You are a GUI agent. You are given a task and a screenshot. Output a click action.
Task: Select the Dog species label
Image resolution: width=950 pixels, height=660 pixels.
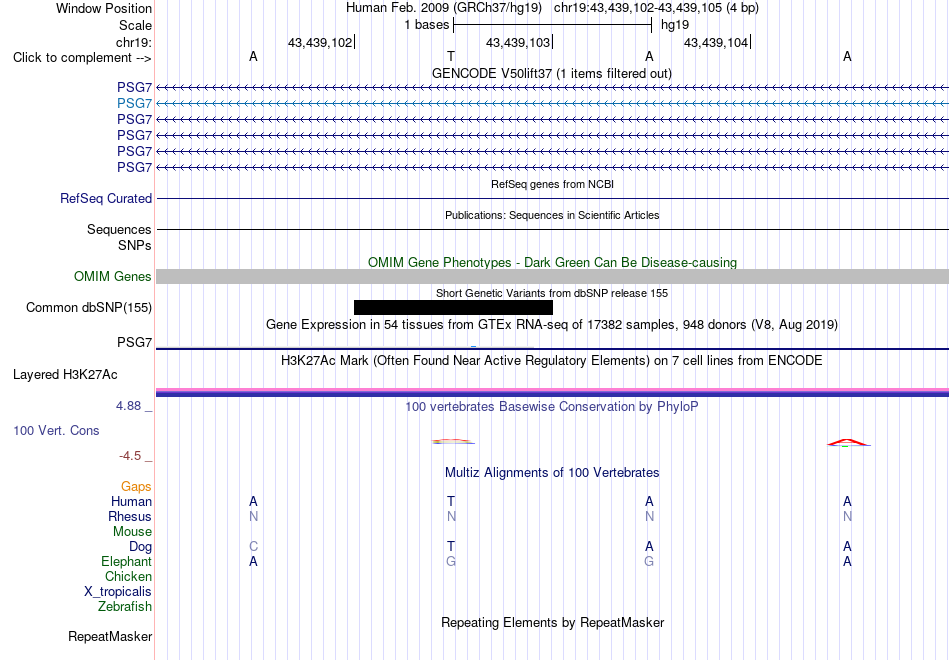[x=141, y=547]
